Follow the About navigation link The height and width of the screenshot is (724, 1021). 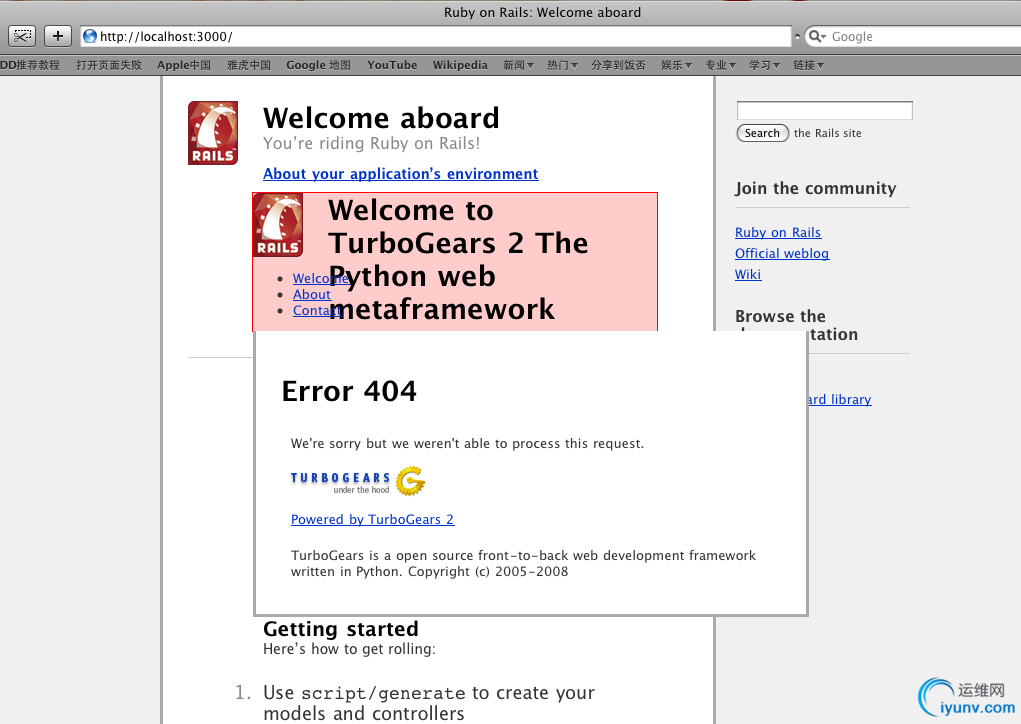[x=312, y=294]
